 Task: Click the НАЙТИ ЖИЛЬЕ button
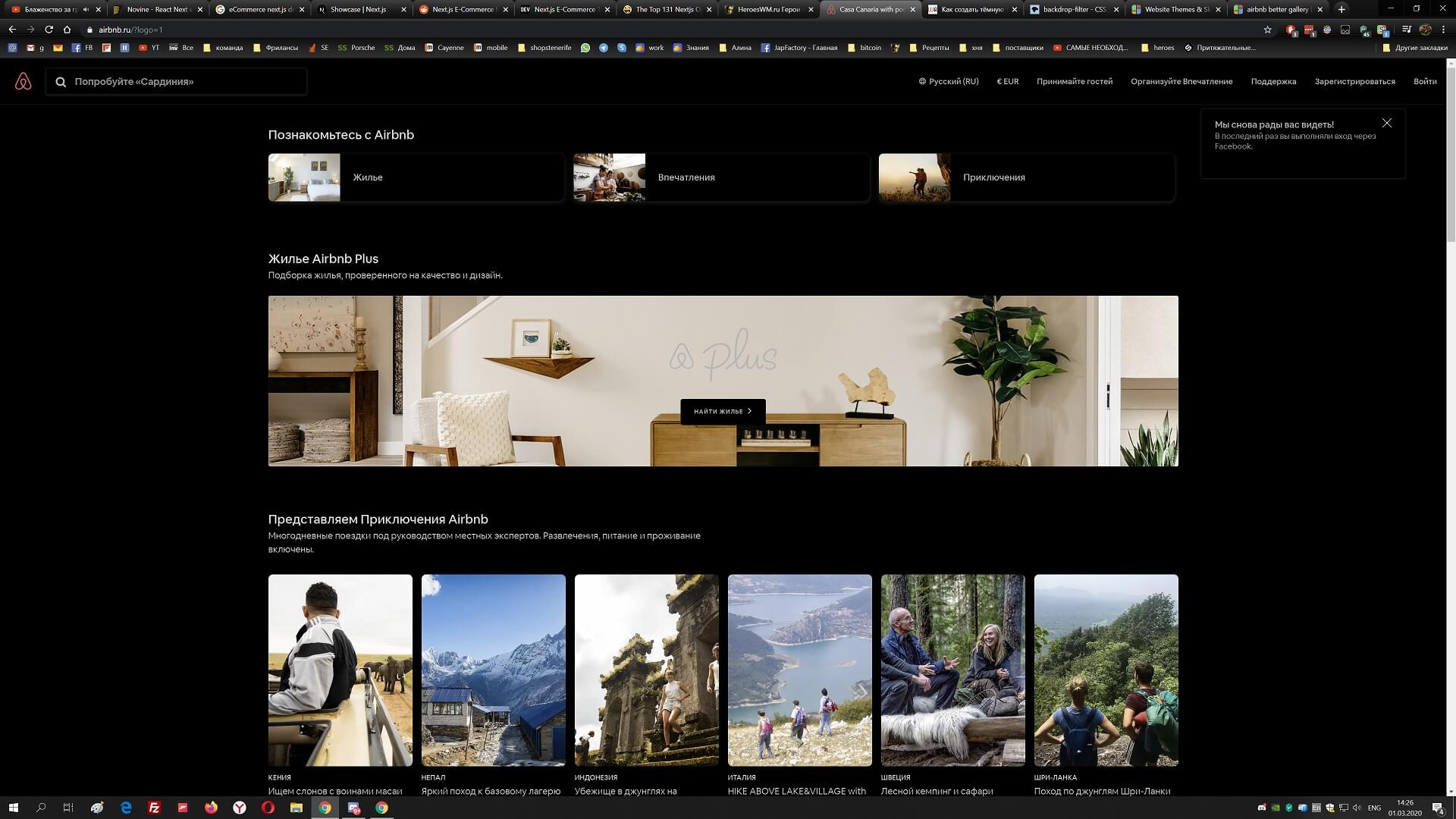tap(723, 411)
